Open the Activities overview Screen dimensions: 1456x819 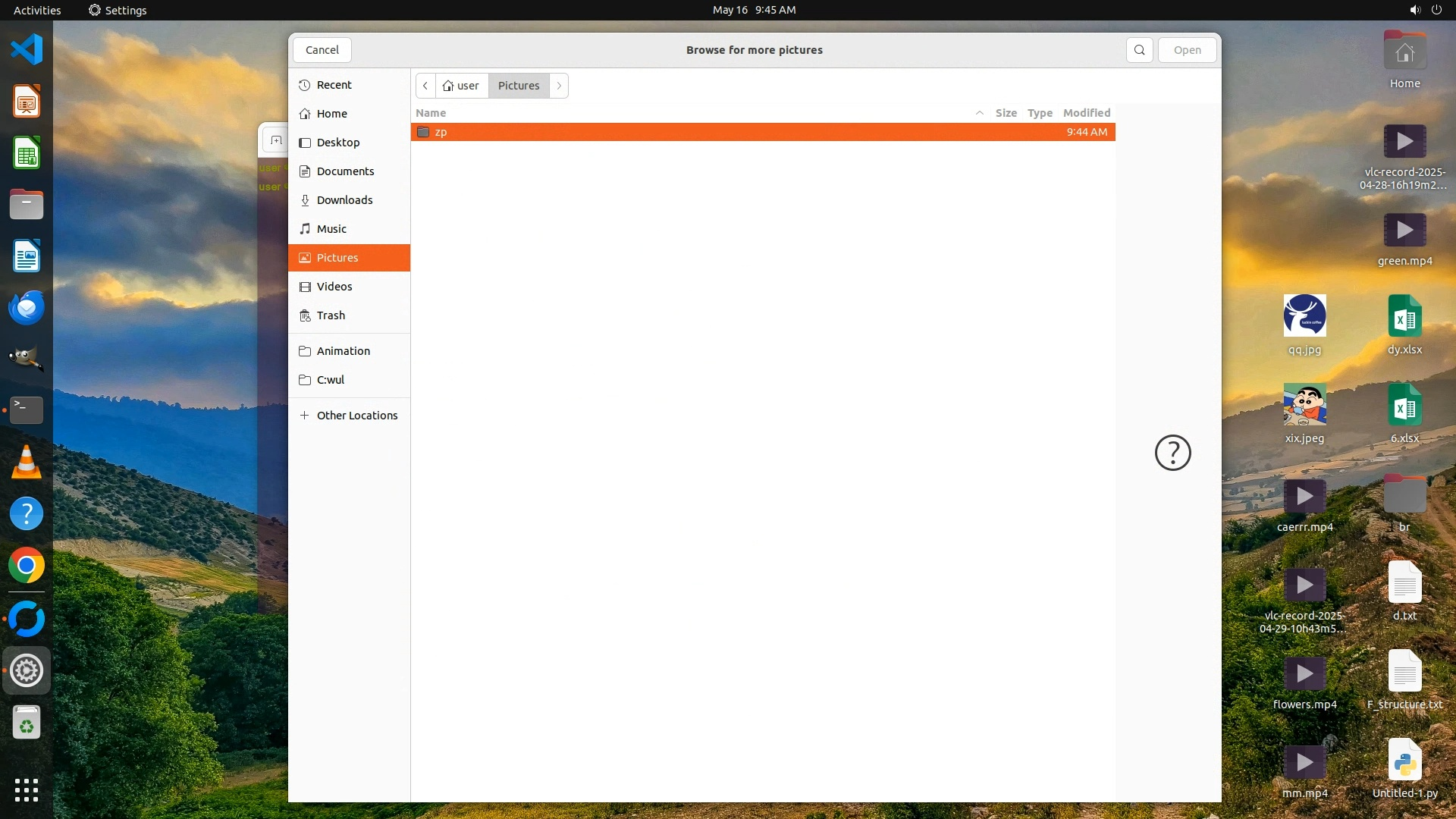coord(37,10)
